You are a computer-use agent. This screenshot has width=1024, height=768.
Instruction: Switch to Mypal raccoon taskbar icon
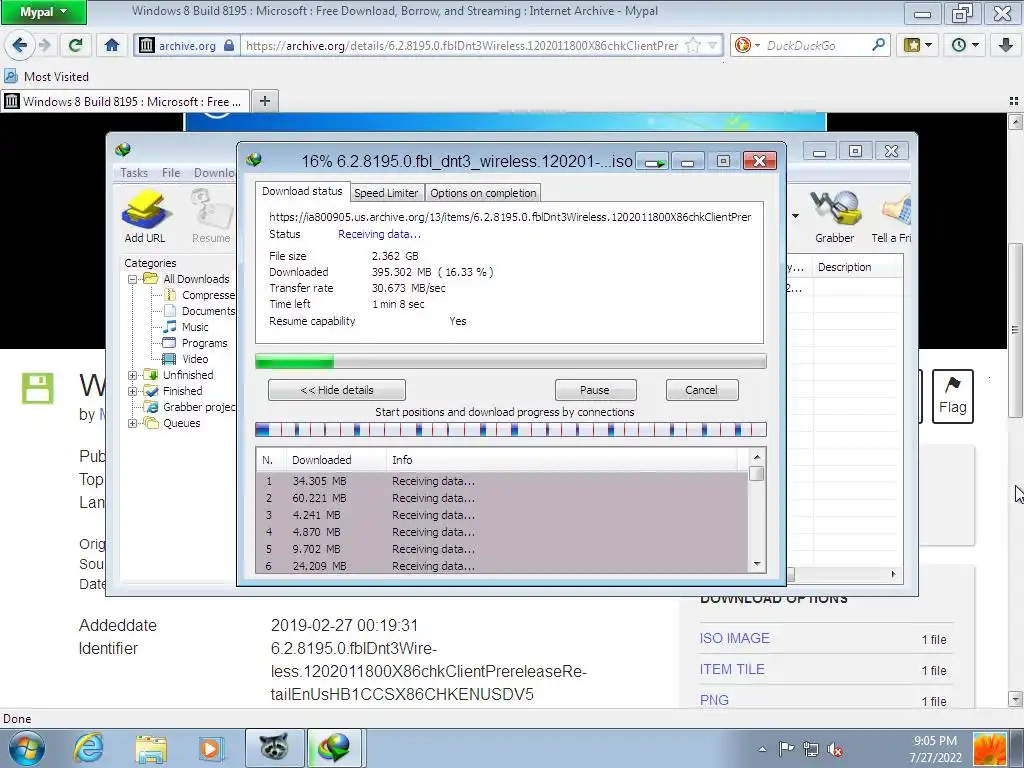click(274, 748)
